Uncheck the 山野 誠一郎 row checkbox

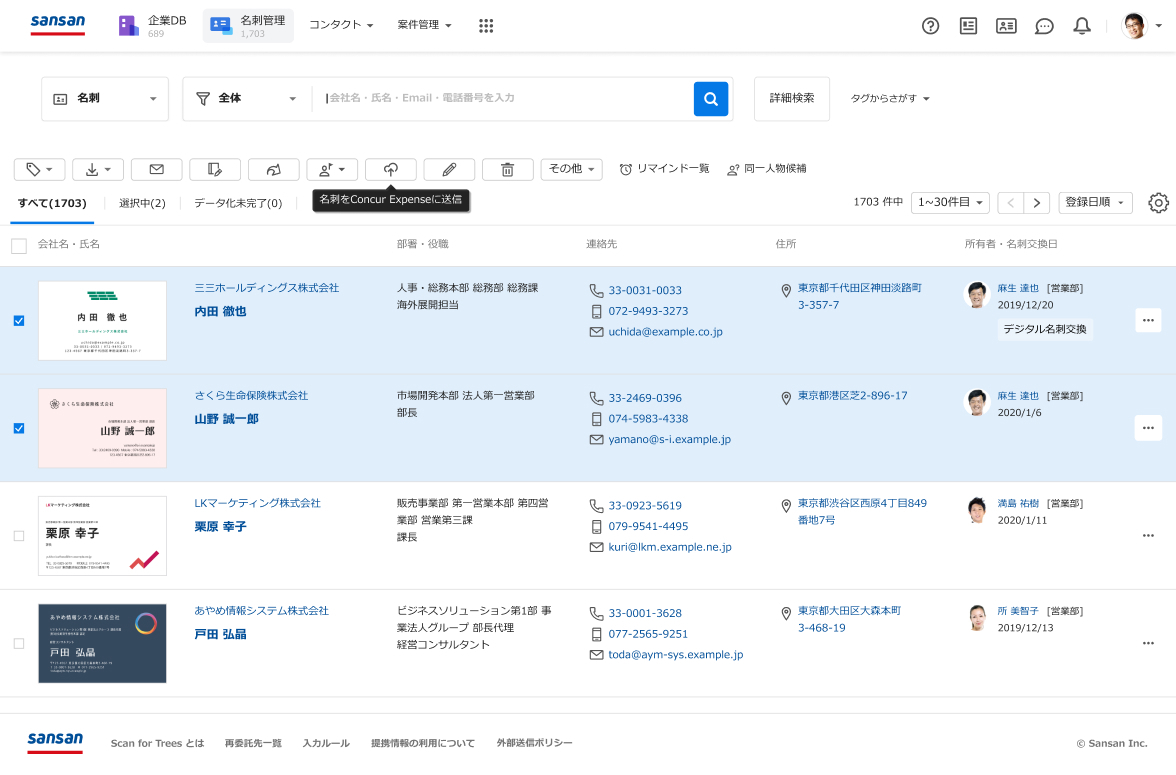click(19, 428)
